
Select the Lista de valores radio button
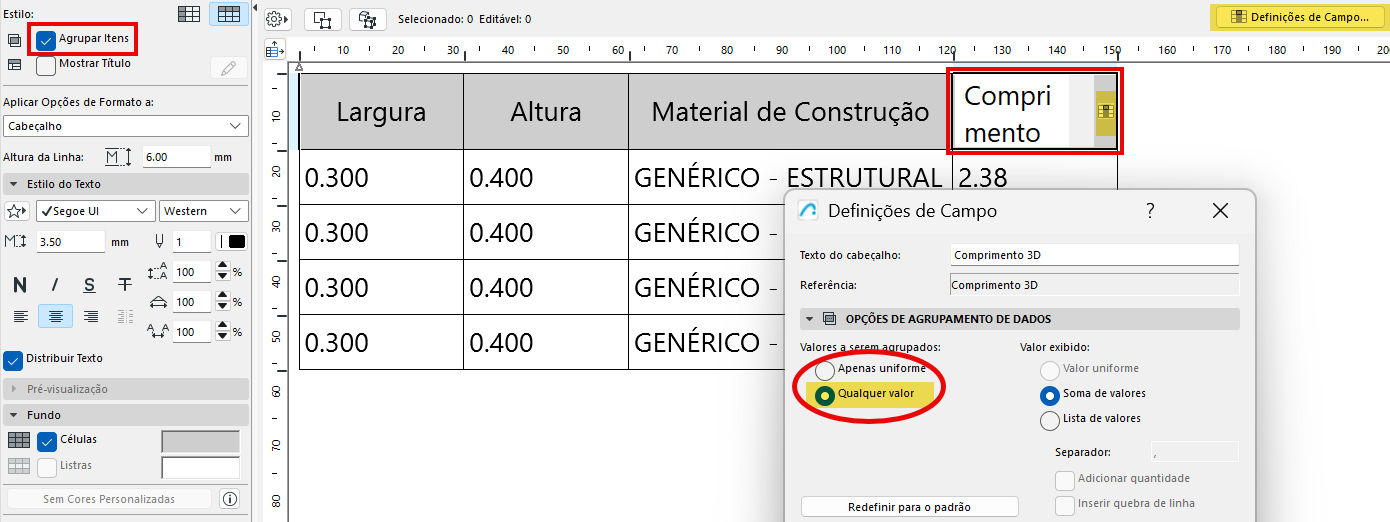(1049, 420)
